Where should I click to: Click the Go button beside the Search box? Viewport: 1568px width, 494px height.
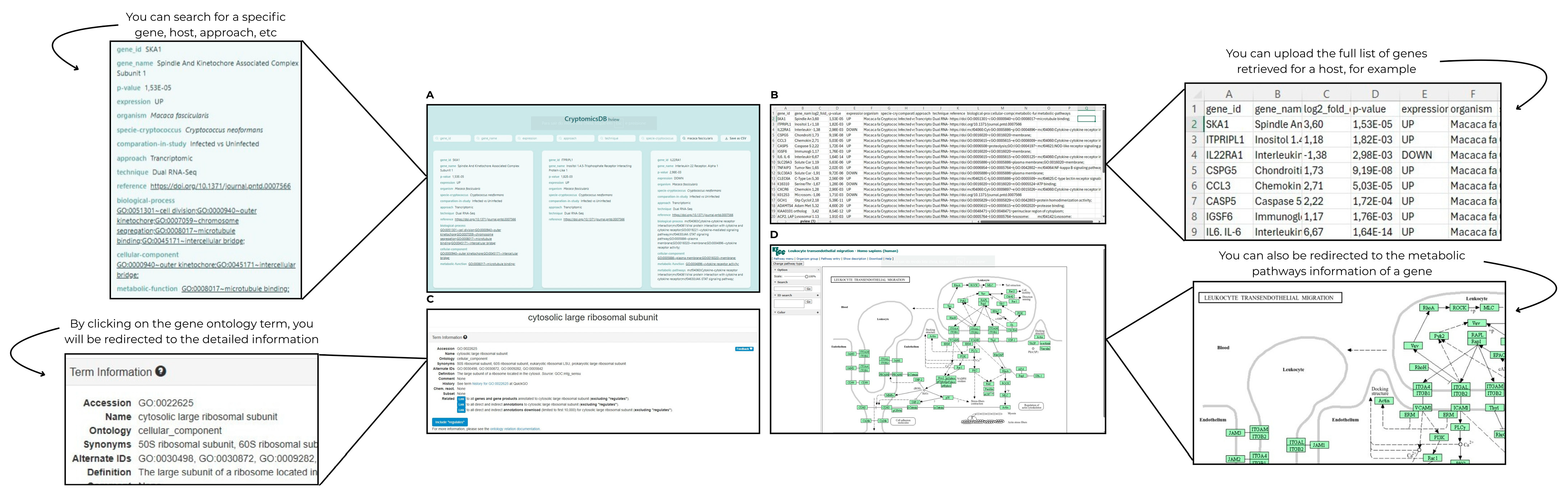click(809, 289)
